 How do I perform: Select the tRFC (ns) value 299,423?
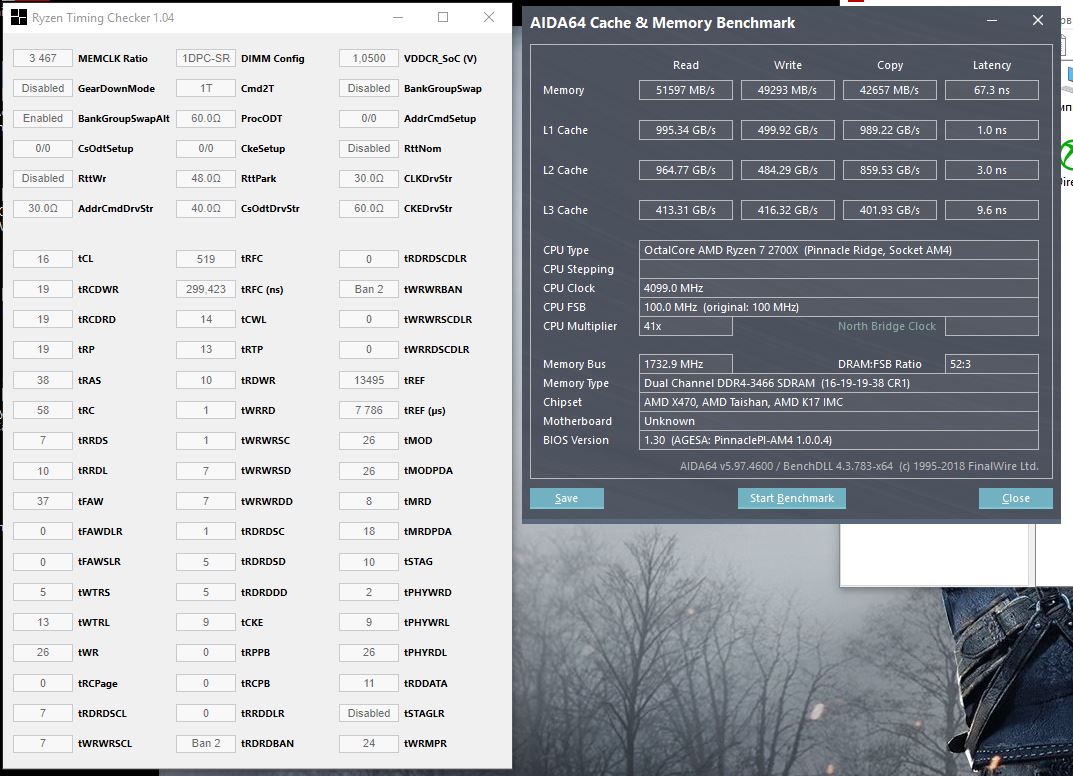click(x=206, y=289)
